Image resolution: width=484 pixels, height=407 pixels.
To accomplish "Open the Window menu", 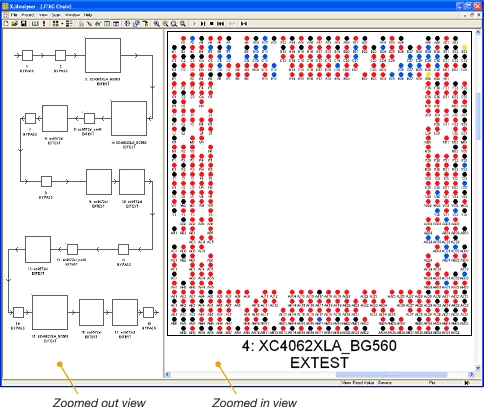I will pyautogui.click(x=72, y=15).
